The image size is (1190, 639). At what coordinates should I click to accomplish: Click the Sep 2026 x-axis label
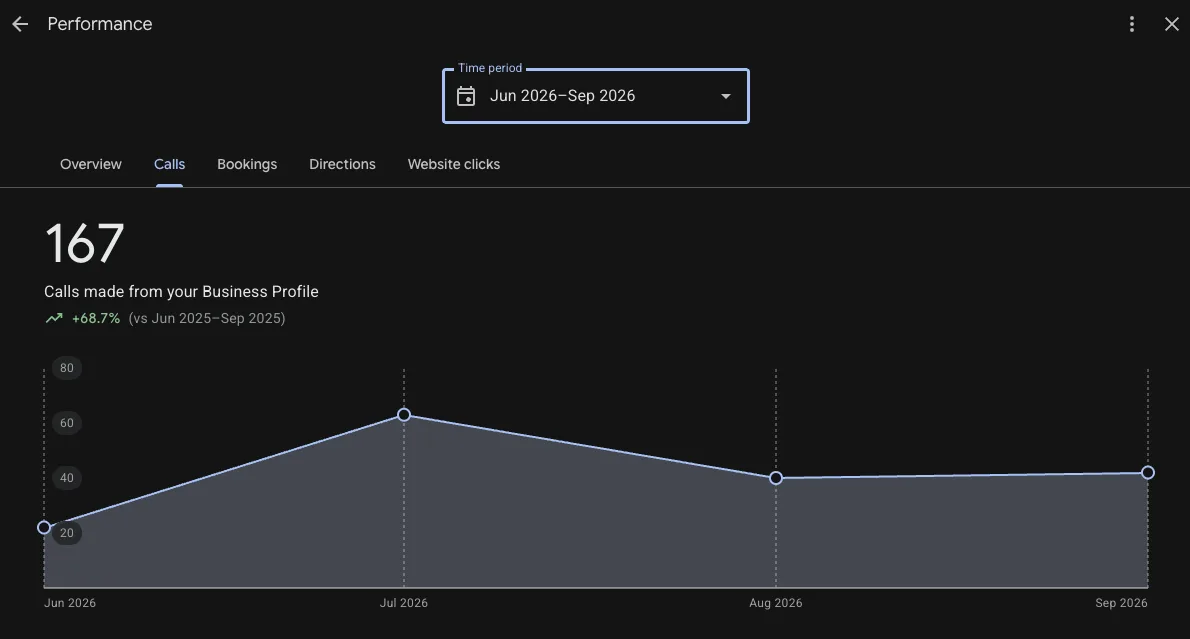click(1121, 603)
